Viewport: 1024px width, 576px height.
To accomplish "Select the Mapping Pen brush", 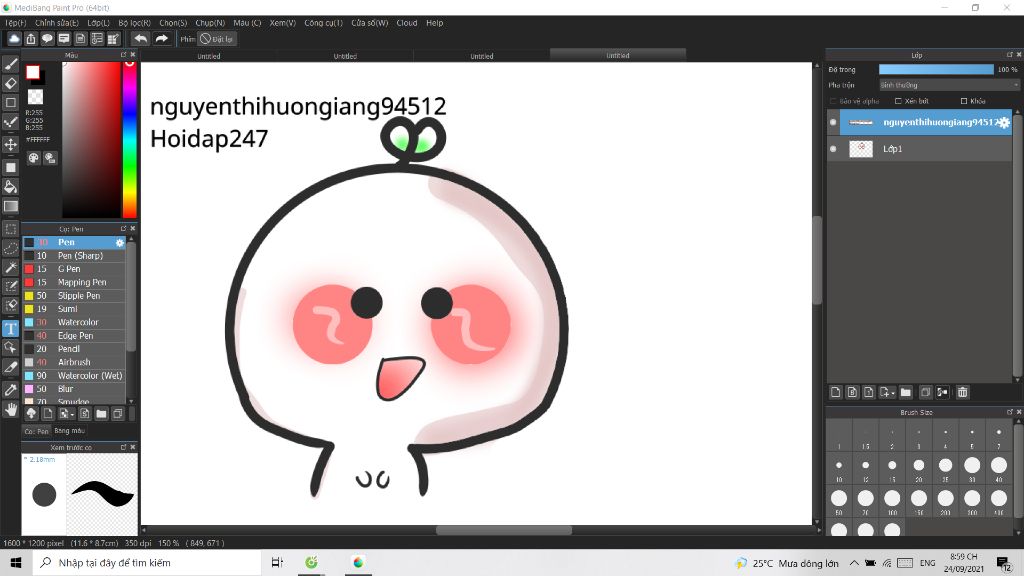I will [x=74, y=283].
